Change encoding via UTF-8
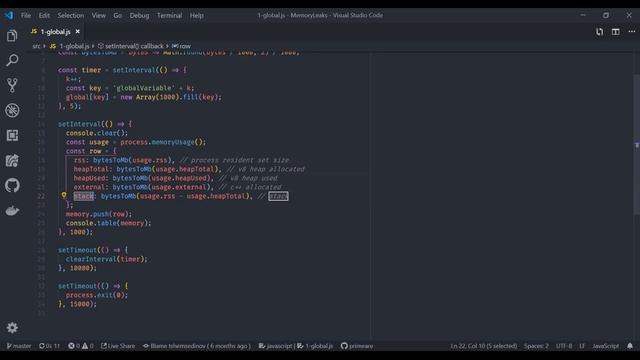The image size is (640, 360). pyautogui.click(x=564, y=346)
